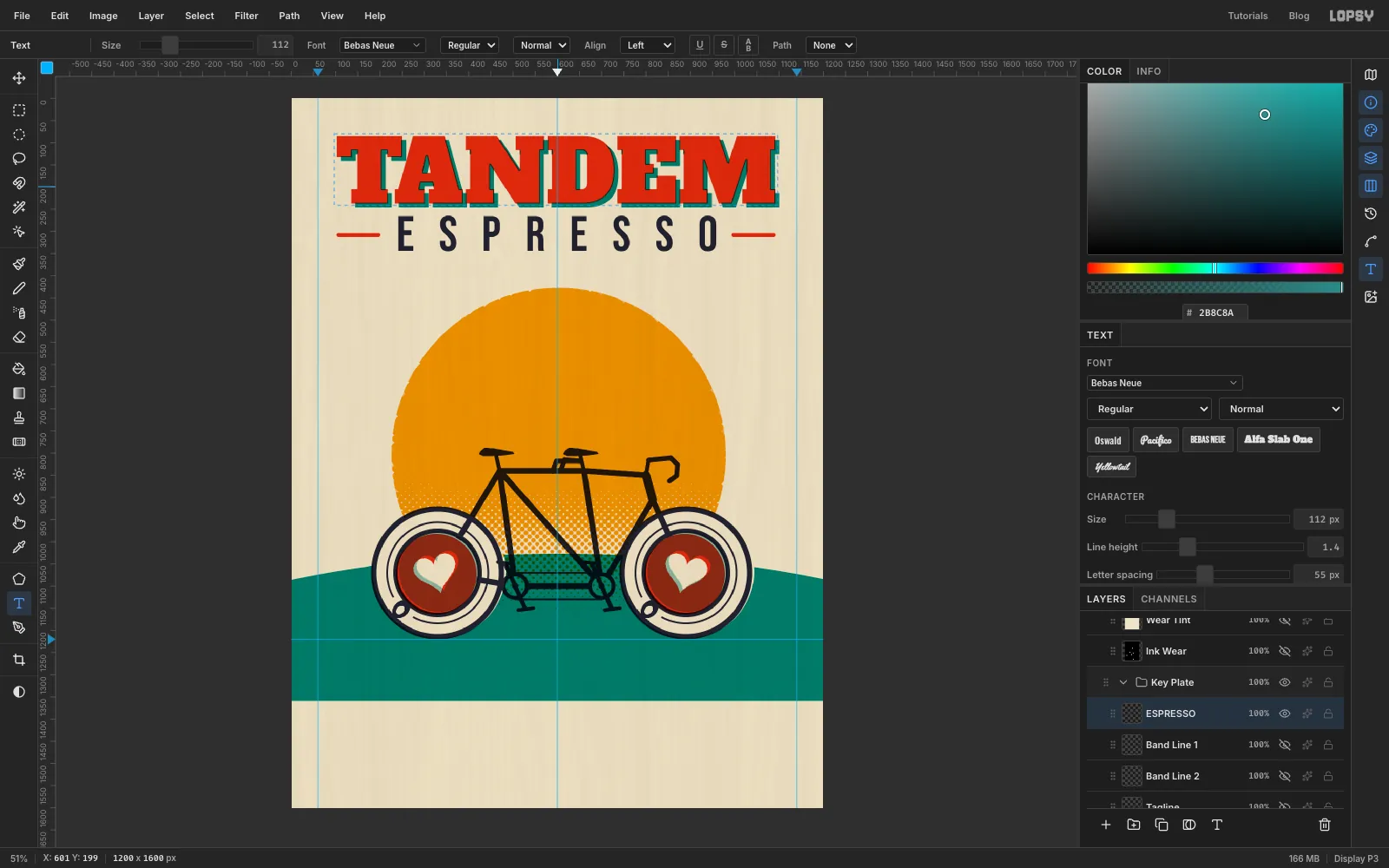Click the hue spectrum slider

coord(1215,268)
